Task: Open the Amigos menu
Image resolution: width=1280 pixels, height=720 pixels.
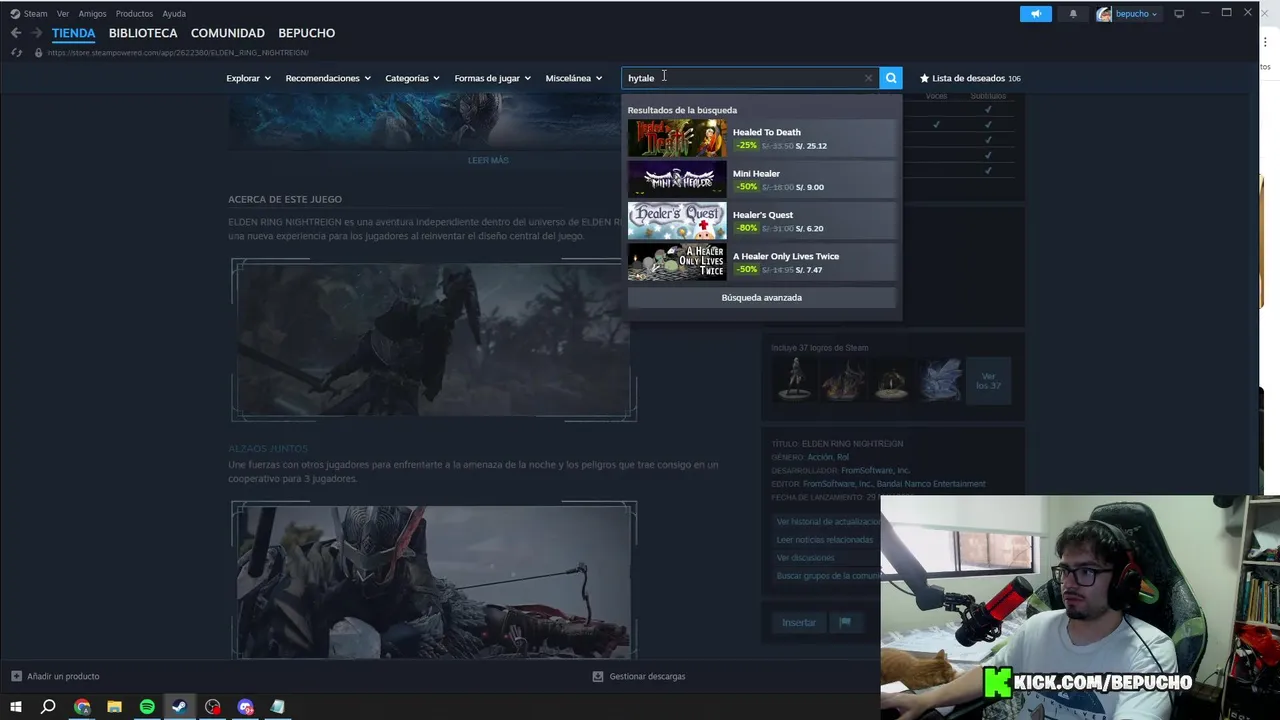Action: tap(92, 14)
